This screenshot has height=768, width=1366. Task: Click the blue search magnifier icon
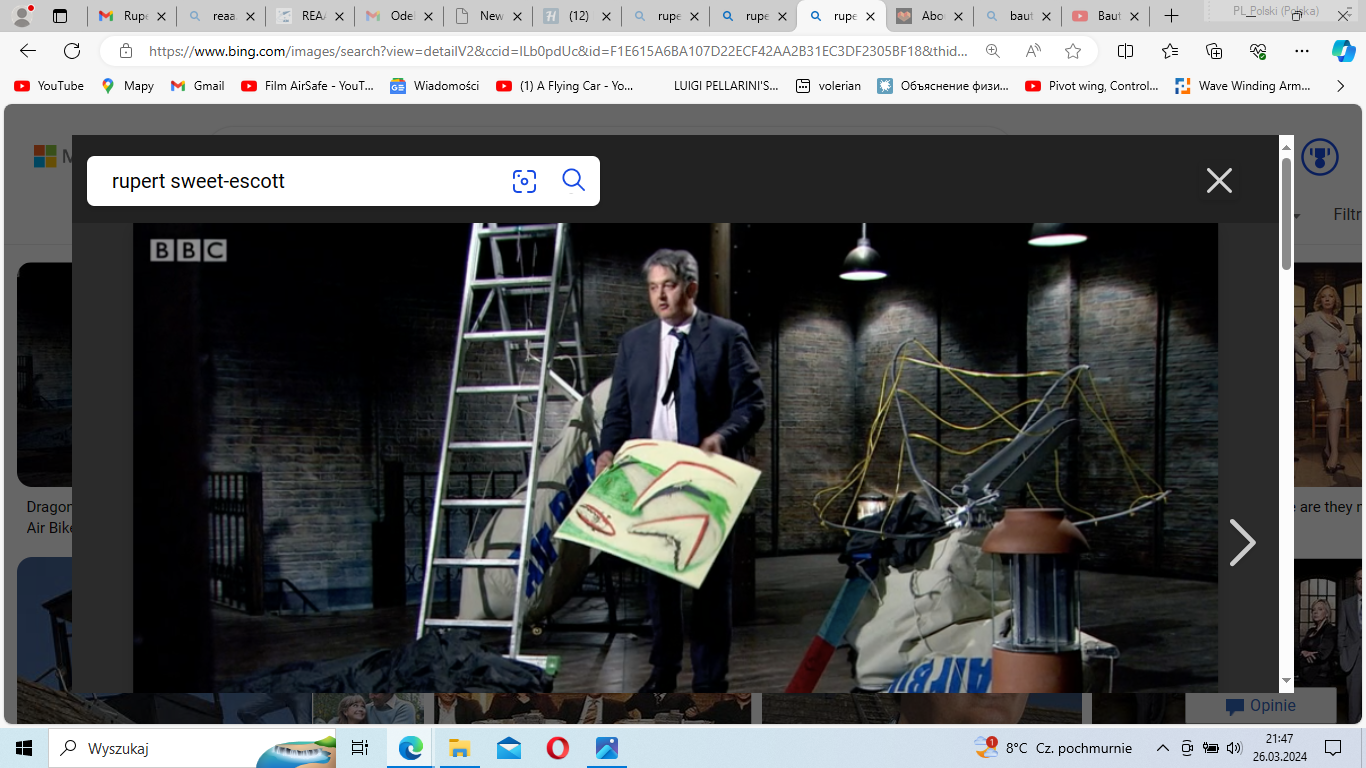click(573, 180)
